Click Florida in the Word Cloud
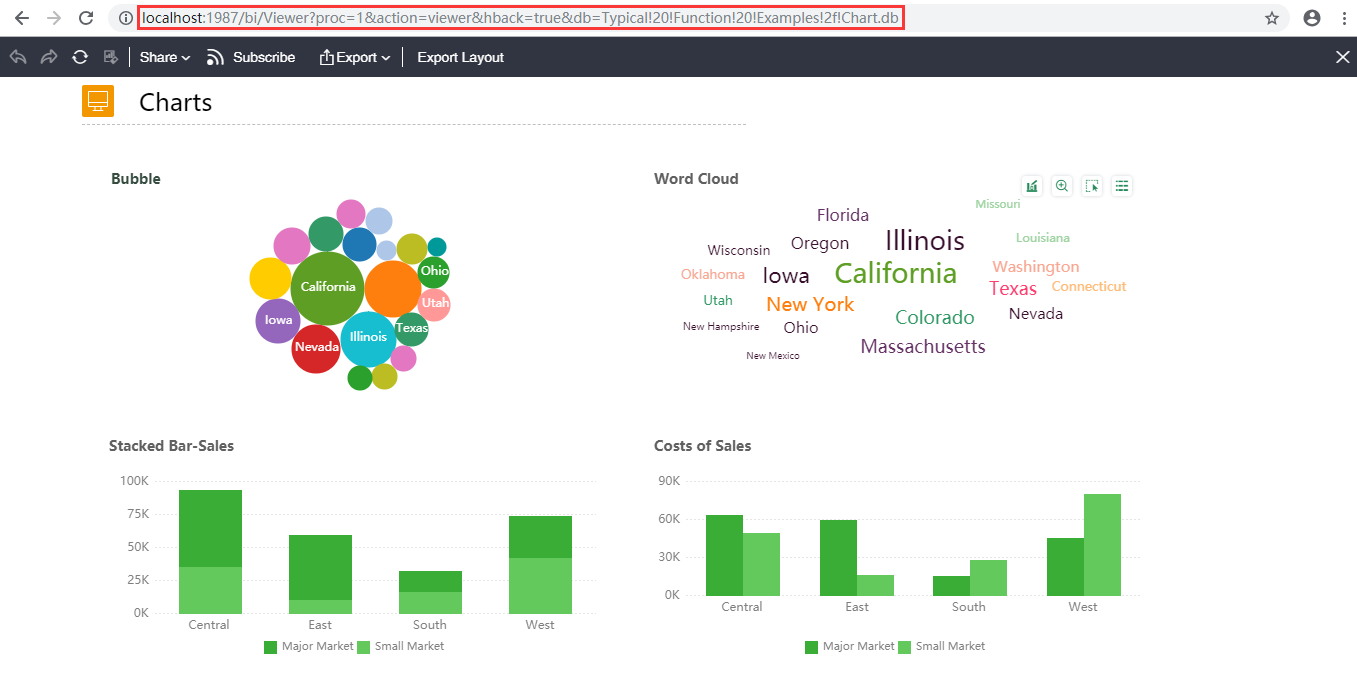The image size is (1357, 684). [843, 215]
